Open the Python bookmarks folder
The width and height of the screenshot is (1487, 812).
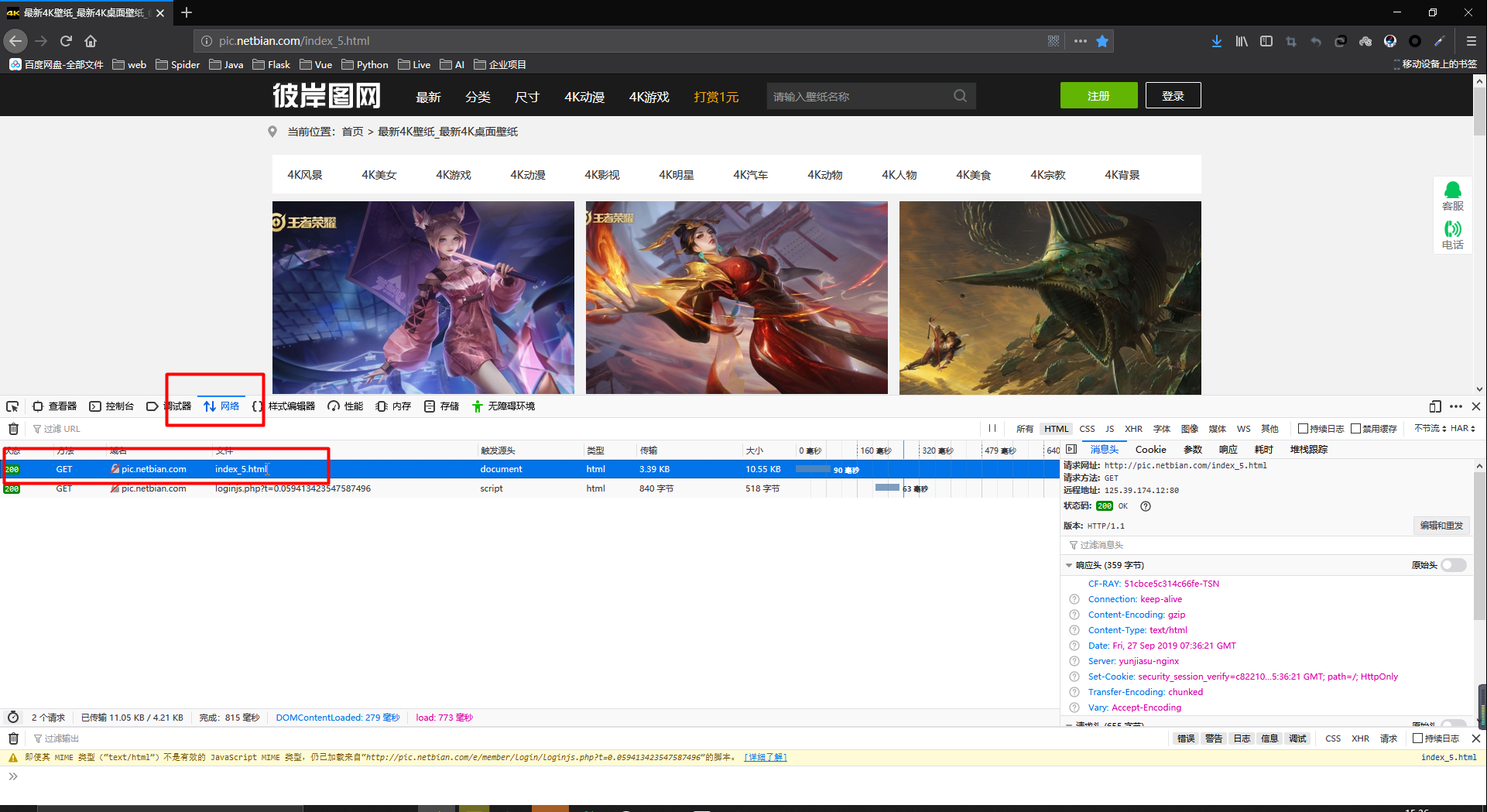365,64
